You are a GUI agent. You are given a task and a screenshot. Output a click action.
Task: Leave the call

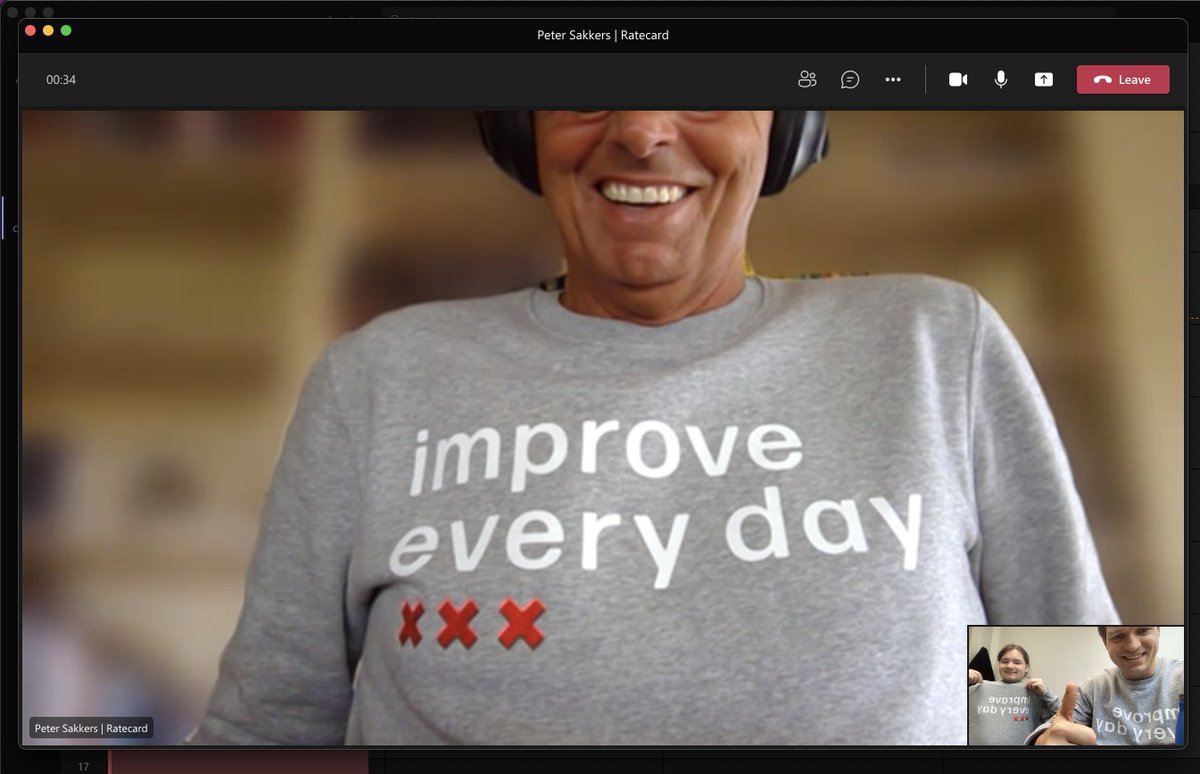coord(1123,80)
